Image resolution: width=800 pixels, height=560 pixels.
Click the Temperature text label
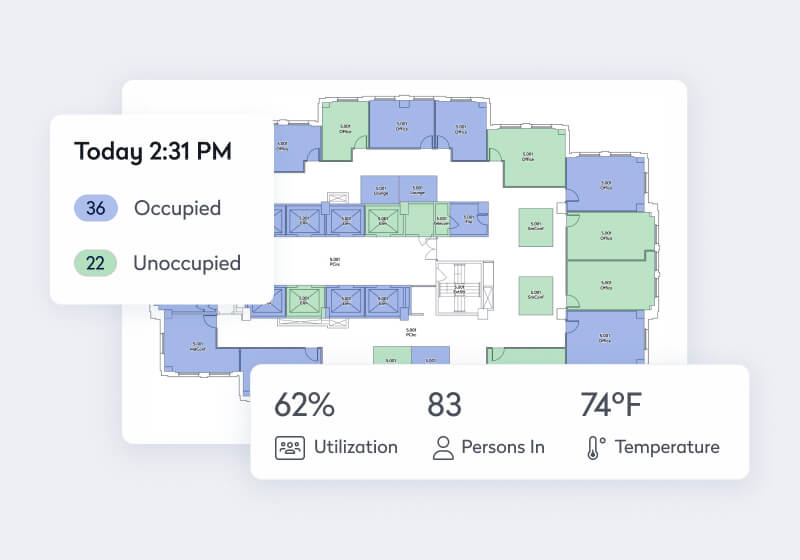(667, 447)
